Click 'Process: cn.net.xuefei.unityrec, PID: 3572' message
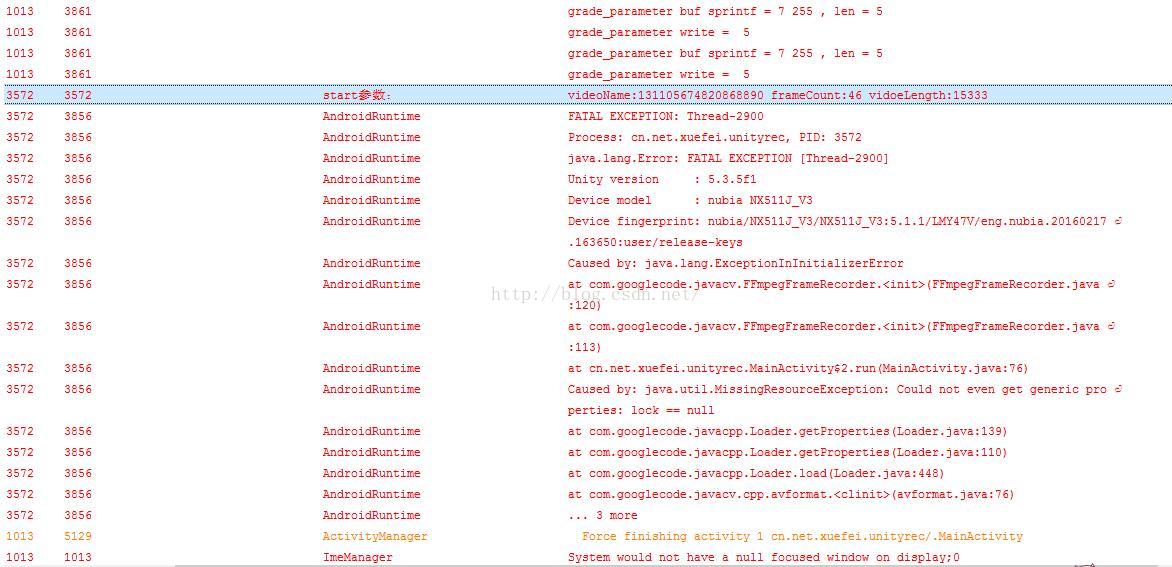1172x567 pixels. pyautogui.click(x=715, y=137)
